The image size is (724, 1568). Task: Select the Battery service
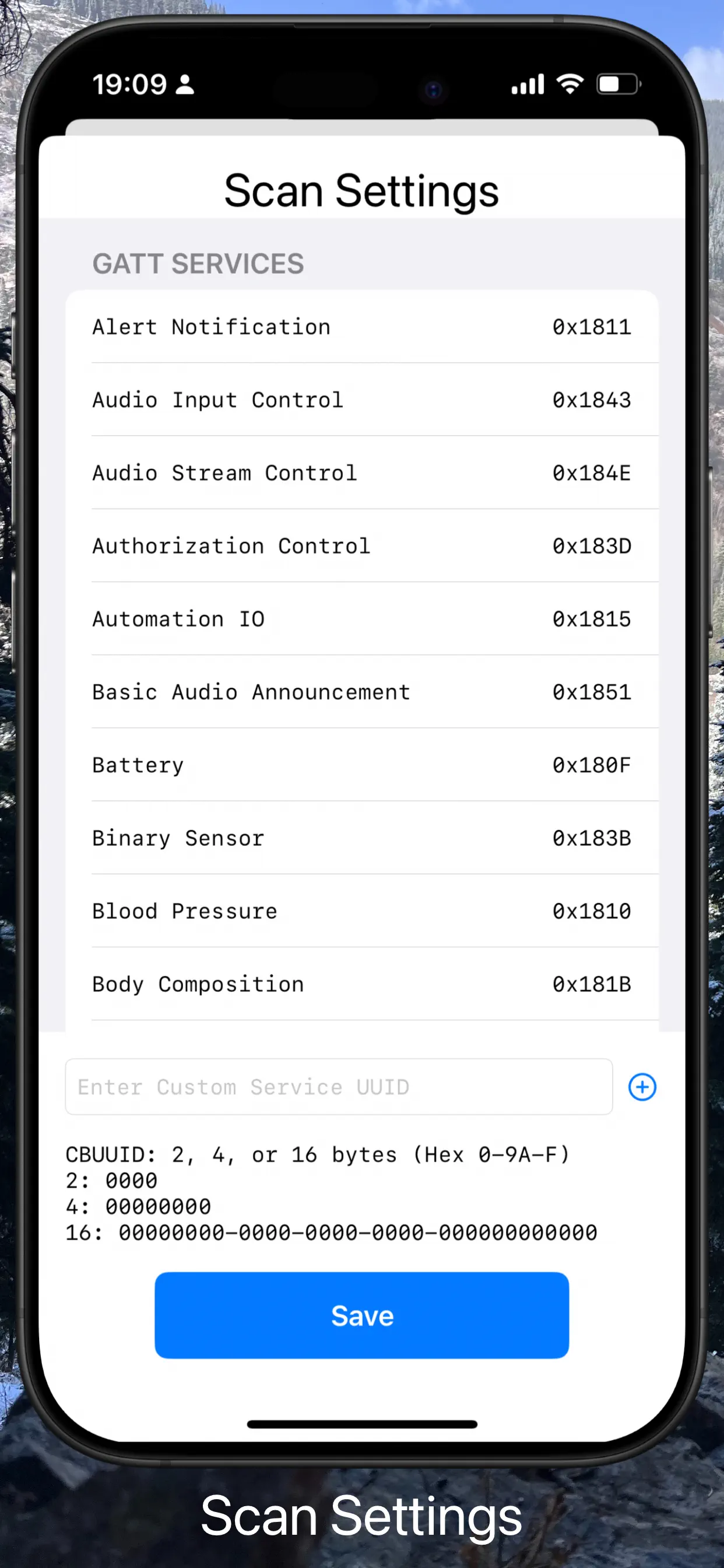361,765
